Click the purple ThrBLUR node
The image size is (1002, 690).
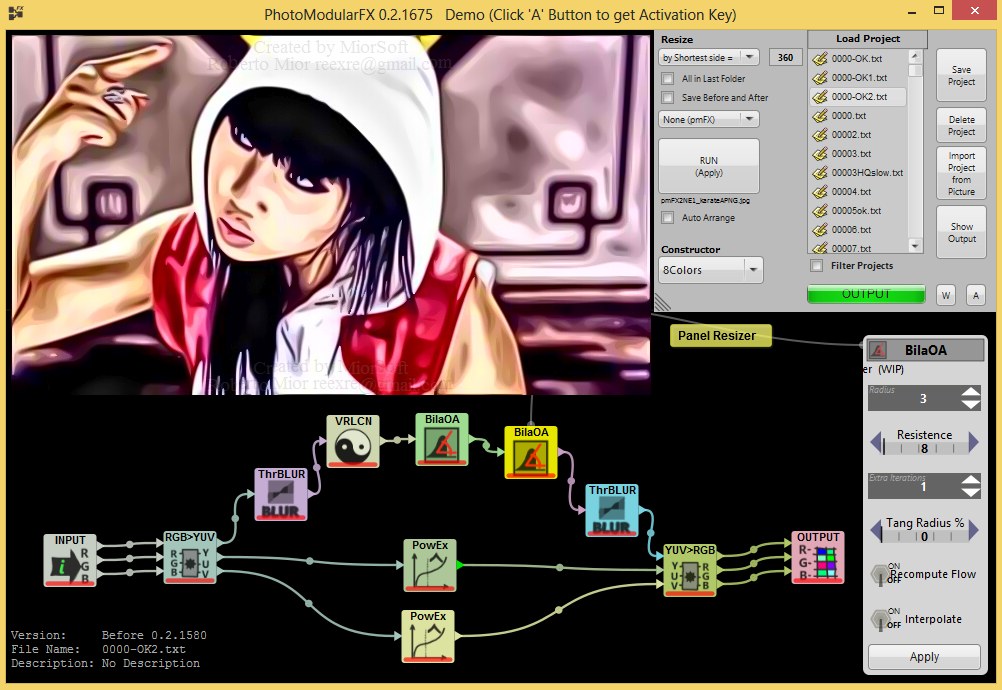click(x=282, y=494)
